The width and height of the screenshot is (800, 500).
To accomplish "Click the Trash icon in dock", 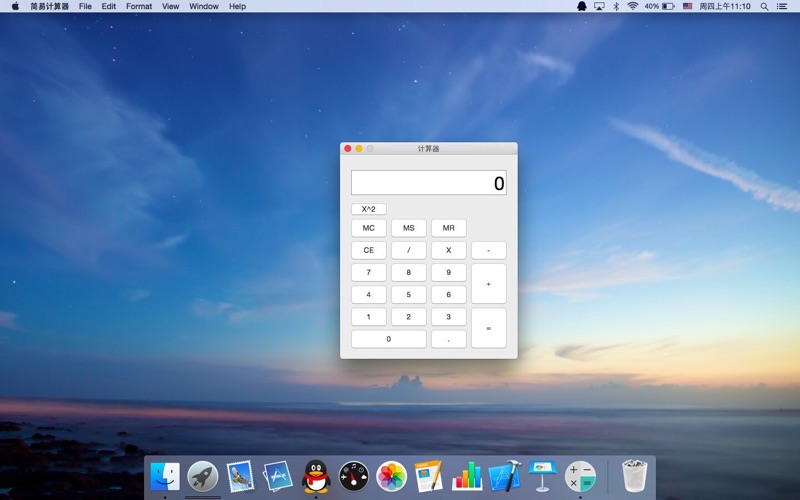I will [x=634, y=476].
